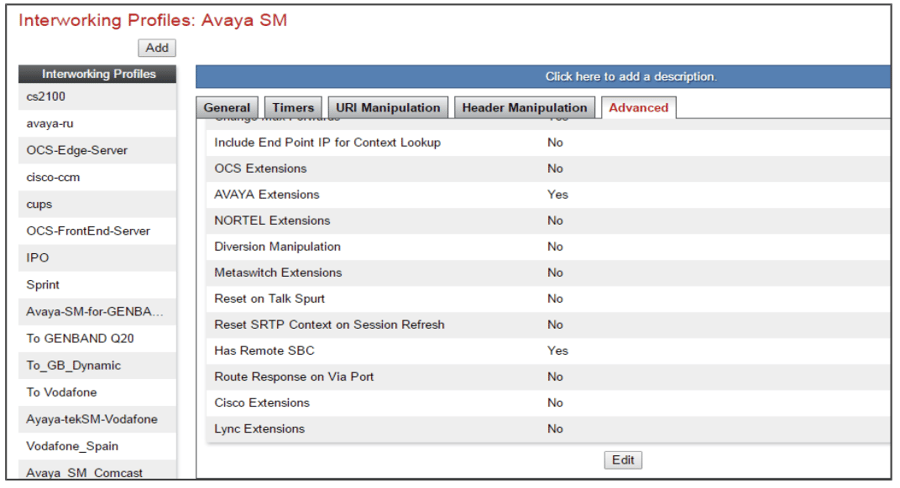Select the To GENBAND Q20 profile
Screen dimensions: 900x488
click(97, 339)
